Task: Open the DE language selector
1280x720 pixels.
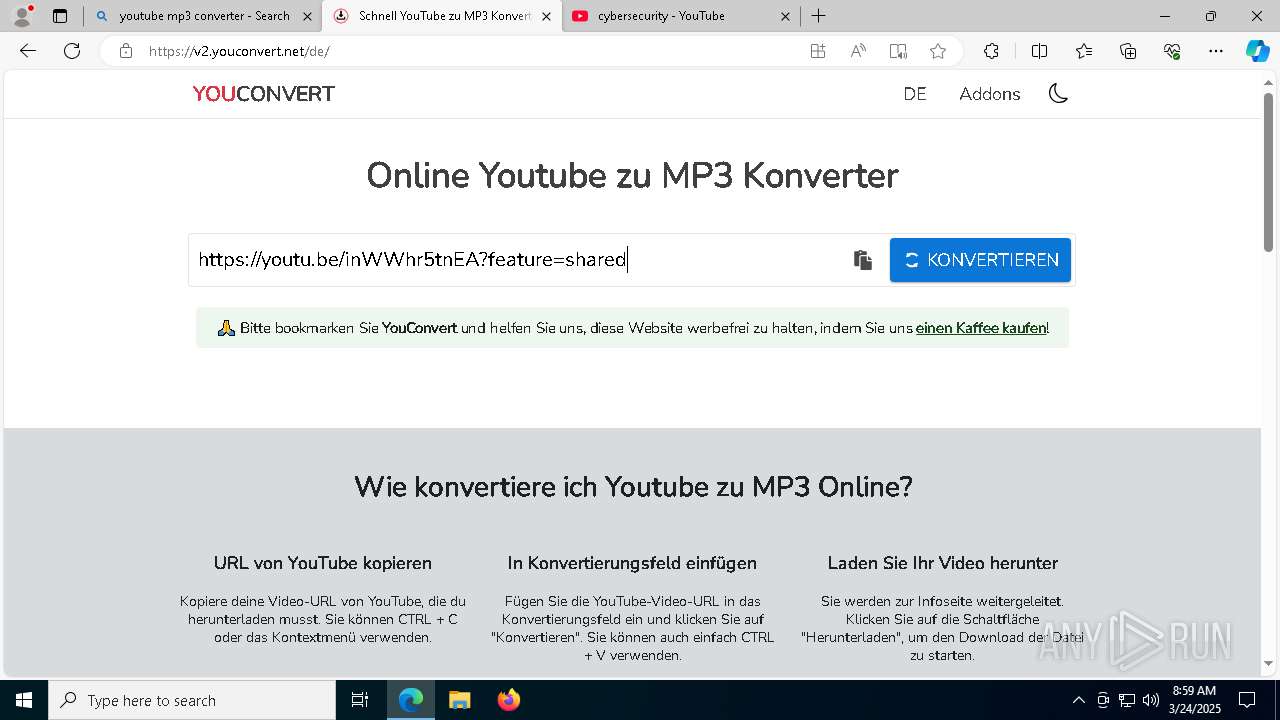Action: (915, 94)
